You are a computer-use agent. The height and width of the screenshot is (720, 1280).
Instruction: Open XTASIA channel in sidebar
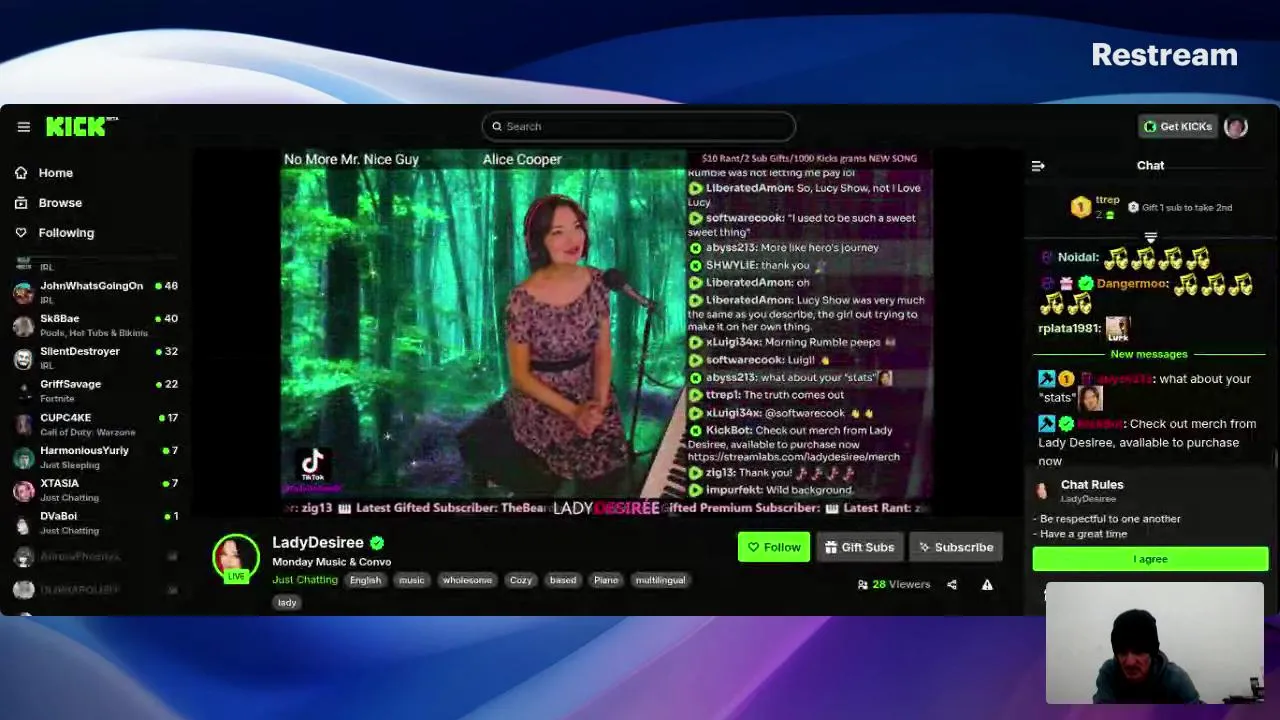pyautogui.click(x=95, y=490)
